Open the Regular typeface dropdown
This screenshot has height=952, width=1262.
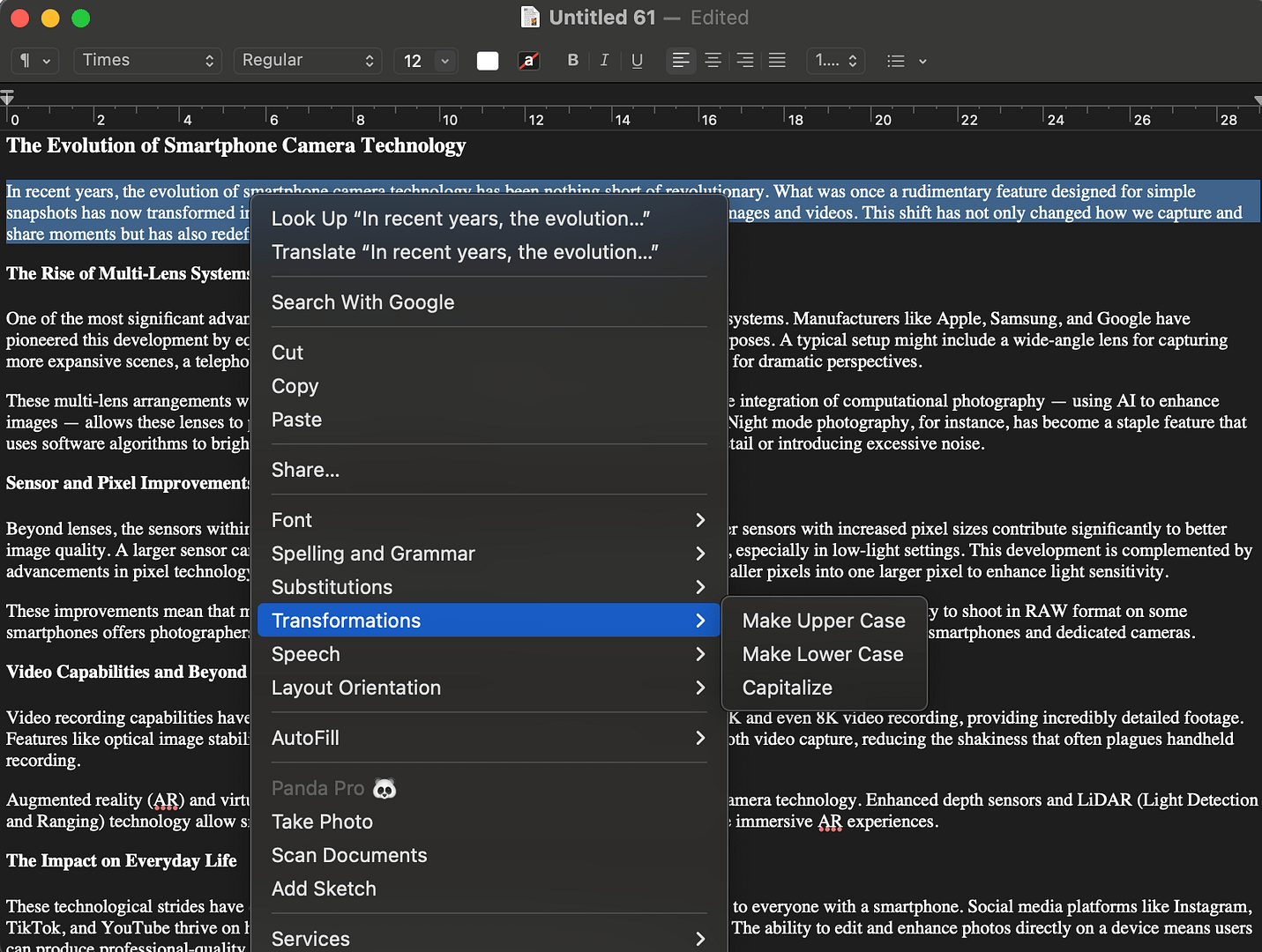tap(307, 61)
